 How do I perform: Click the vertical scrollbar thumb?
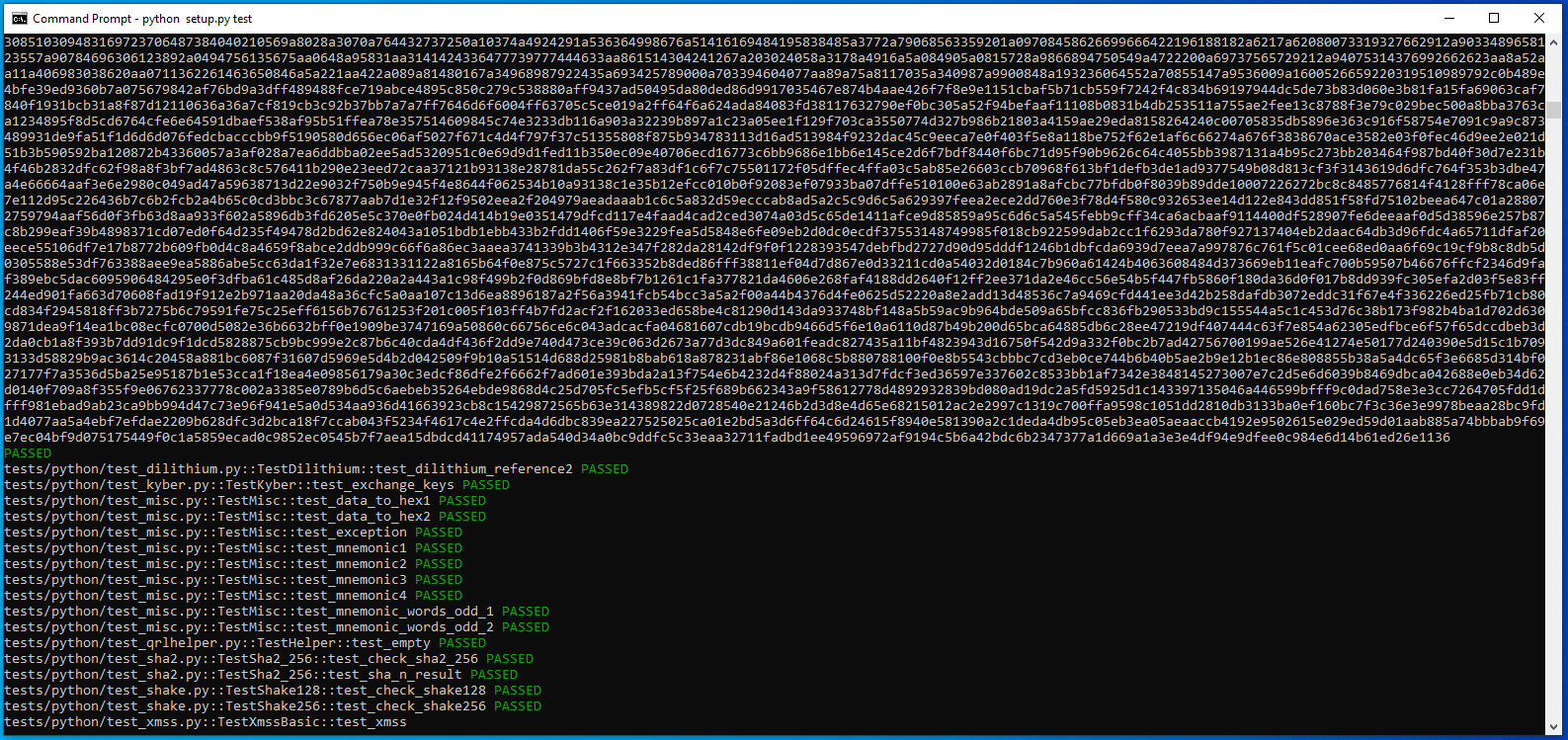(x=1553, y=110)
